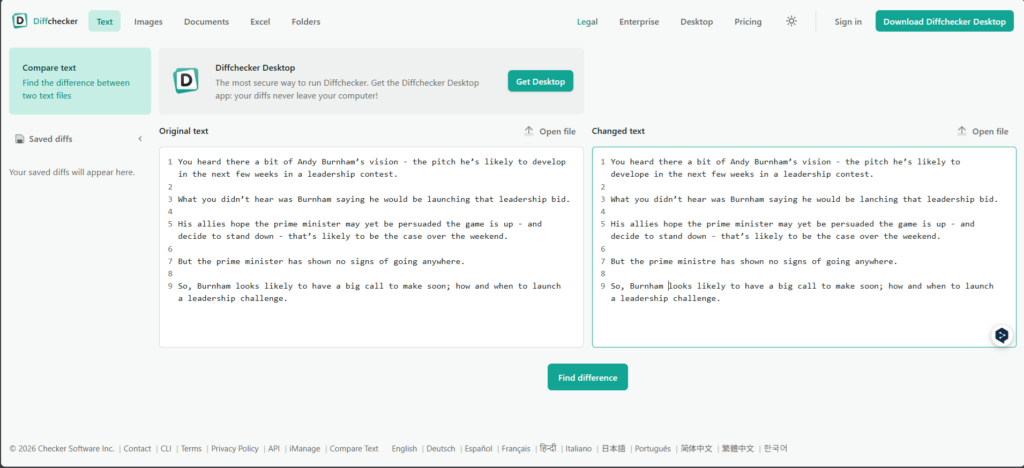Click the Diffchecker Desktop banner logo
The width and height of the screenshot is (1024, 468).
186,80
